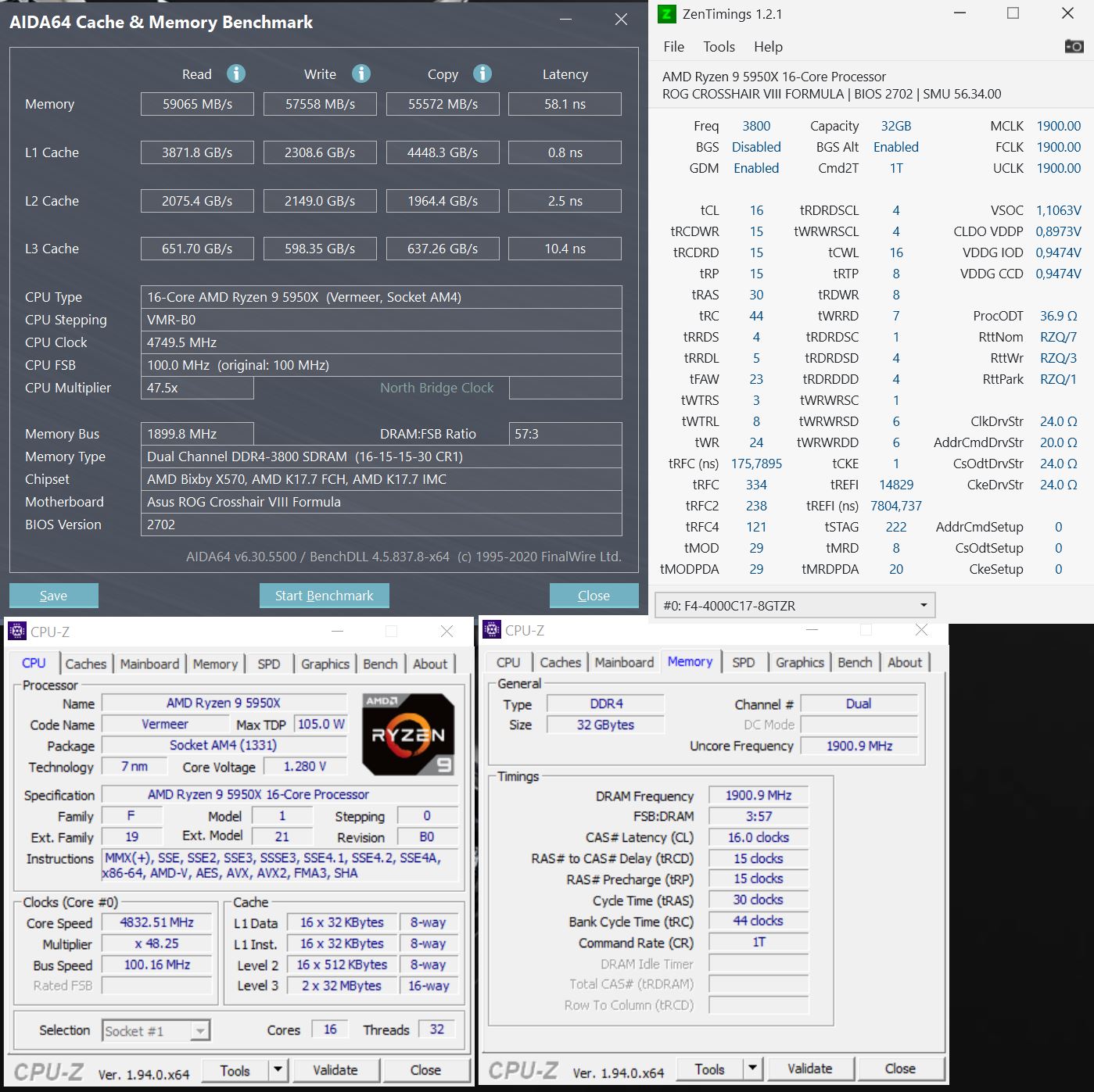Open ZenTimings Tools menu
Image resolution: width=1094 pixels, height=1092 pixels.
pos(719,46)
